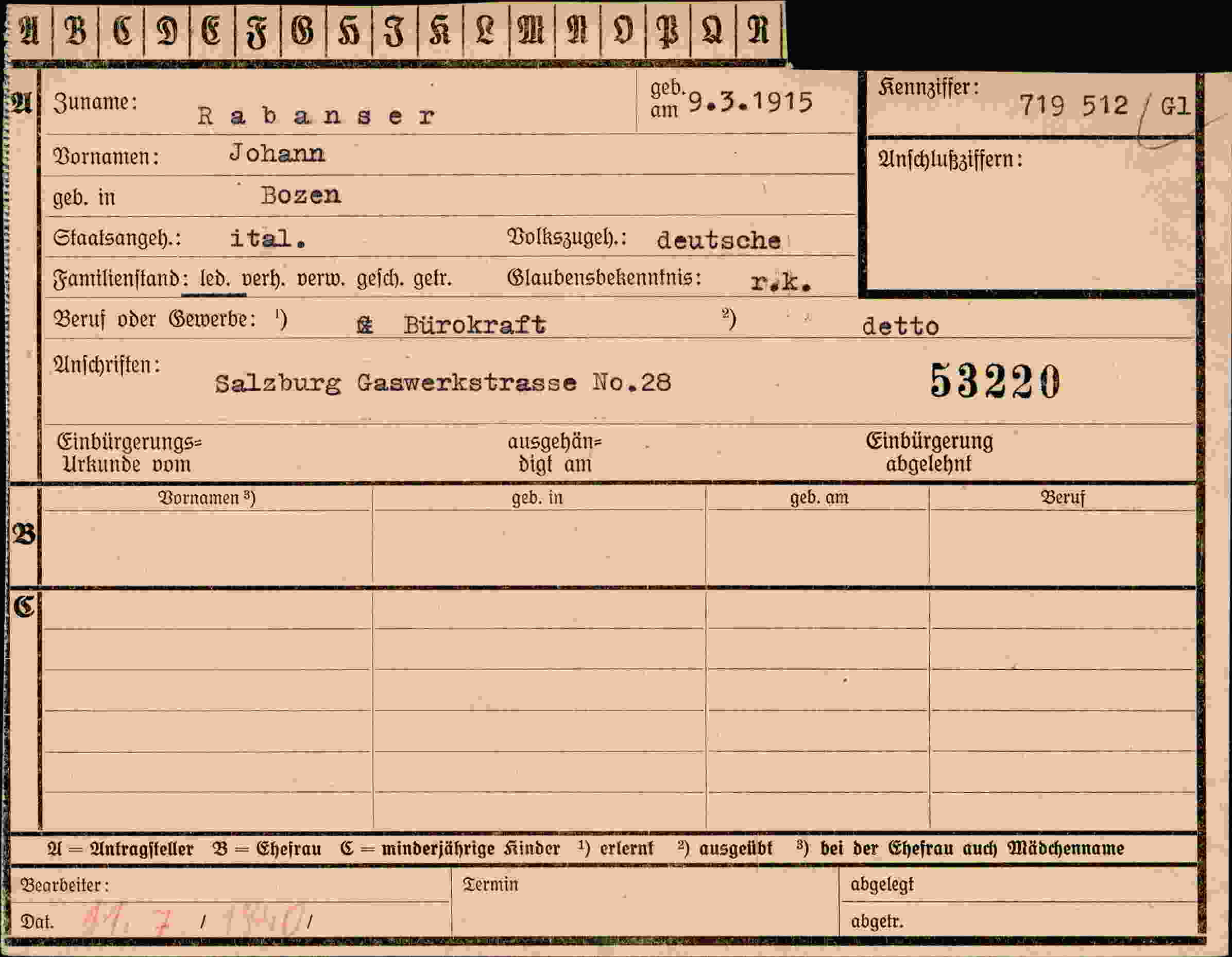The width and height of the screenshot is (1232, 957).
Task: Click the first name Johann
Action: pos(277,153)
